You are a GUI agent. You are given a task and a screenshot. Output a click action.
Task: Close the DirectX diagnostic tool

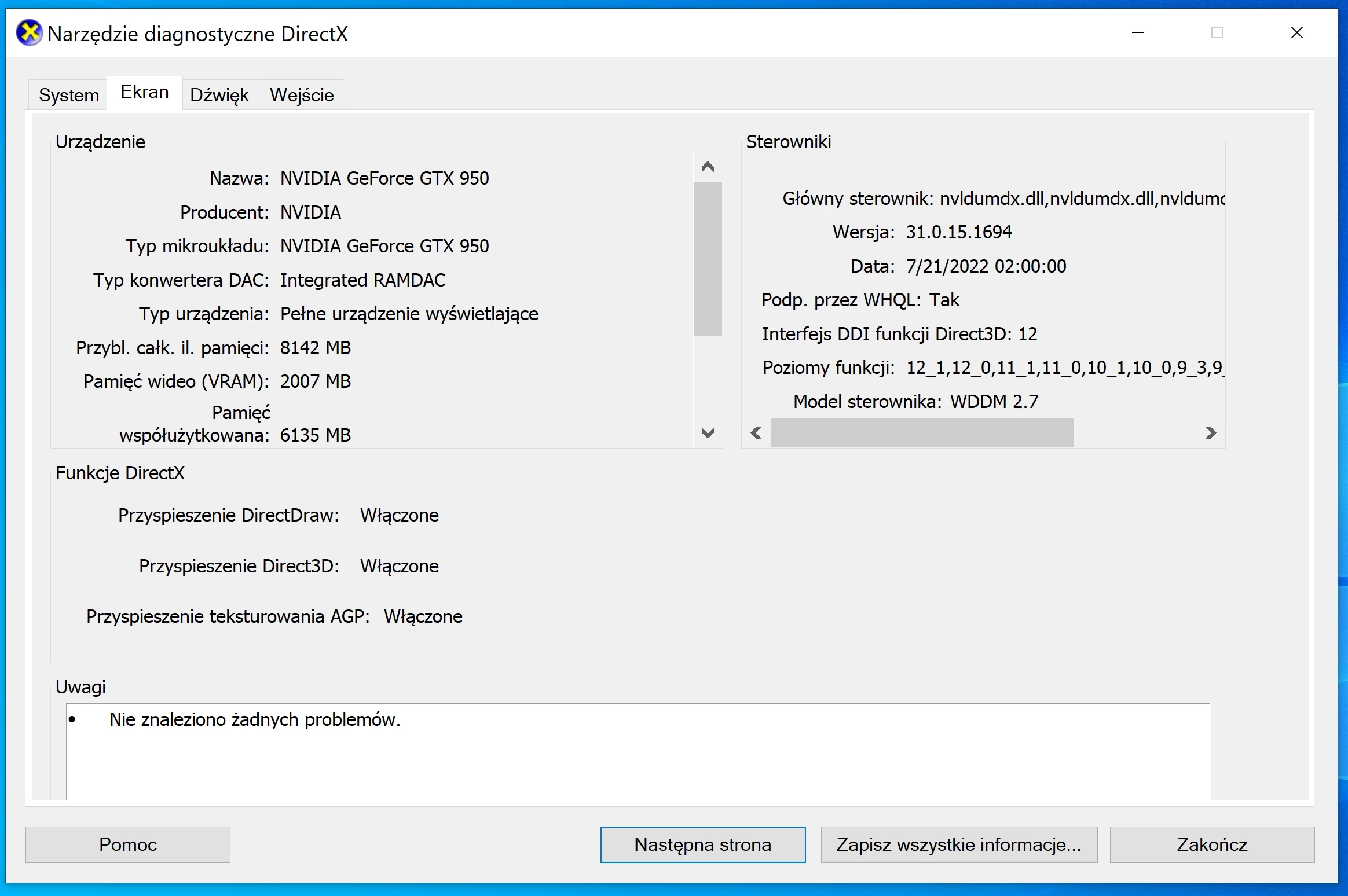pyautogui.click(x=1296, y=33)
